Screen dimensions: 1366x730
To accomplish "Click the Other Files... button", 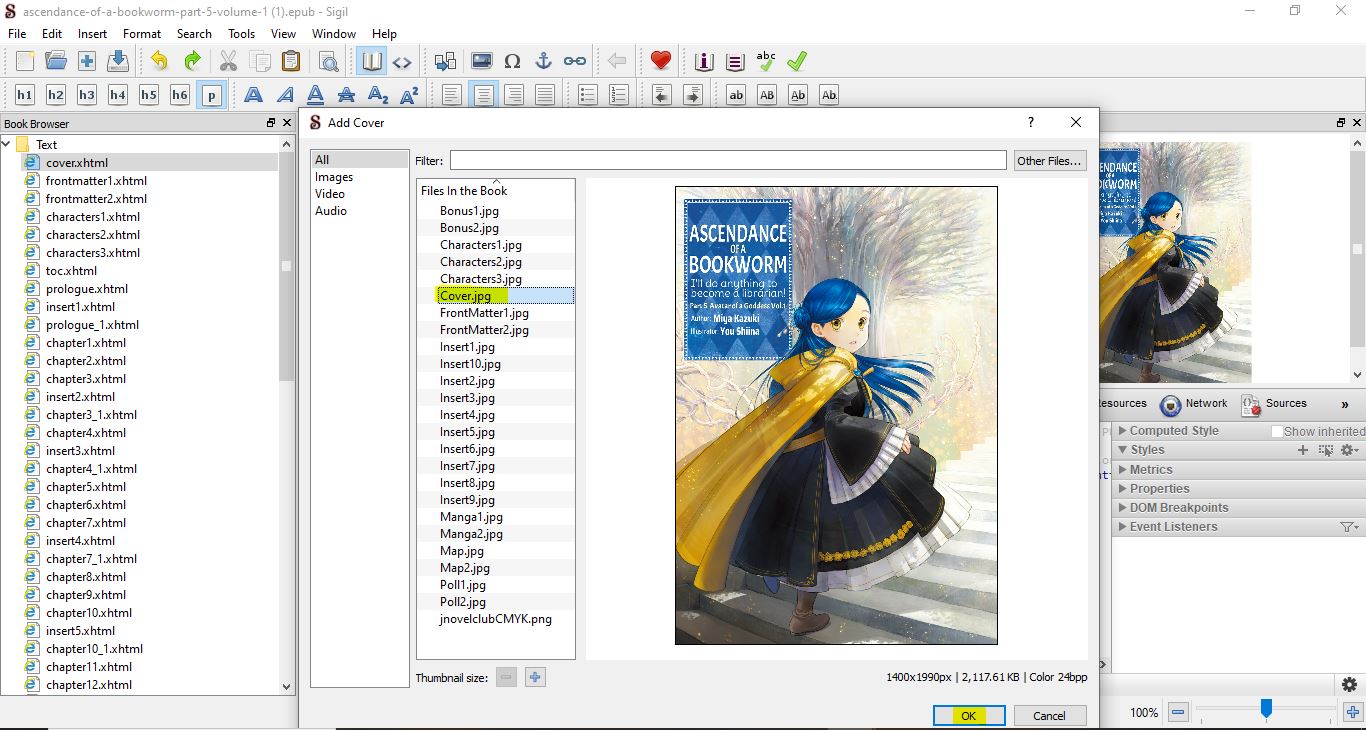I will tap(1049, 160).
